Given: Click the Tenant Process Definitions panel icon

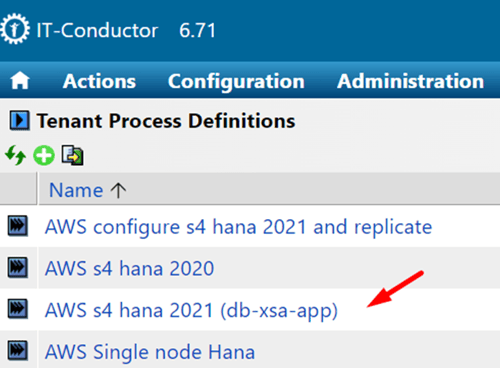Looking at the screenshot, I should tap(19, 120).
